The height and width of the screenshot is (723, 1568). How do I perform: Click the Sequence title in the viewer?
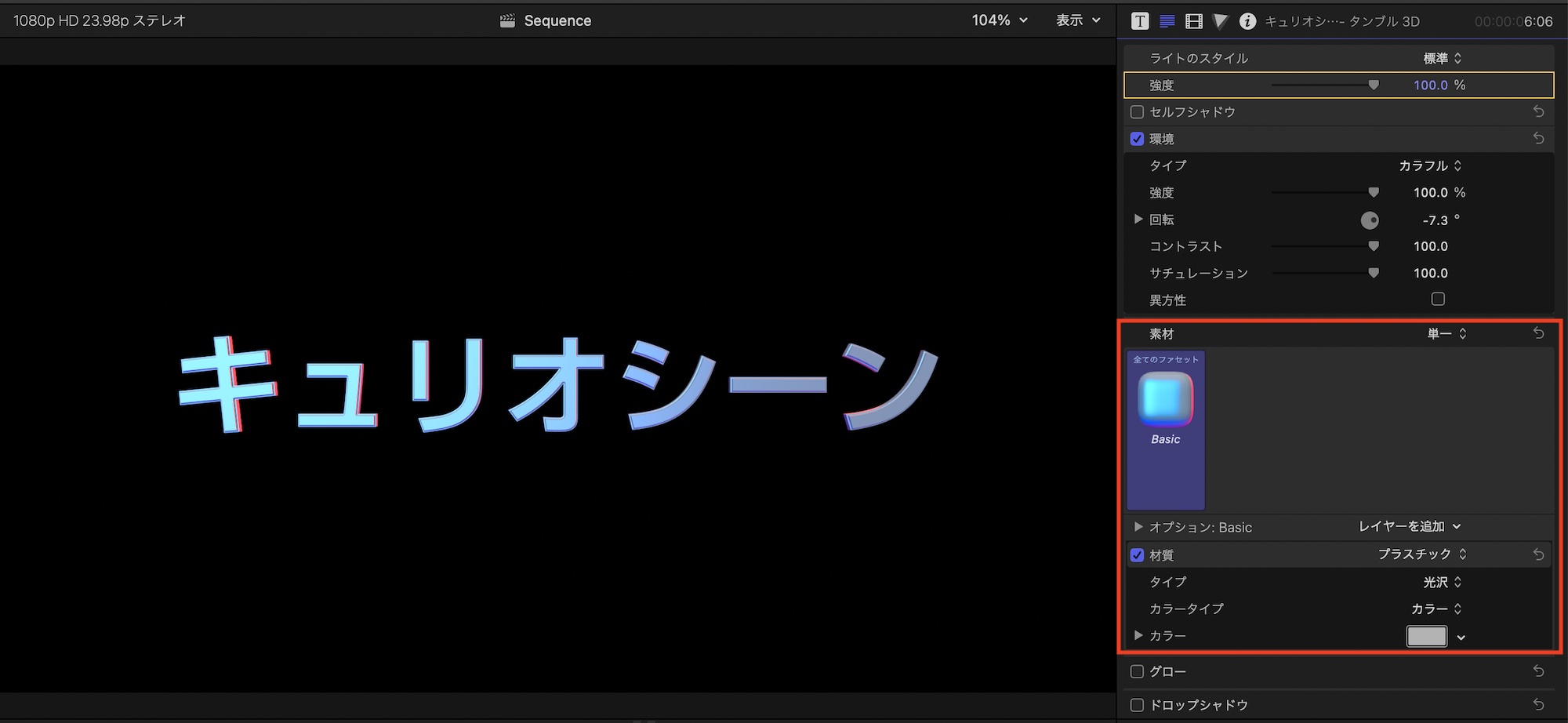pos(557,21)
